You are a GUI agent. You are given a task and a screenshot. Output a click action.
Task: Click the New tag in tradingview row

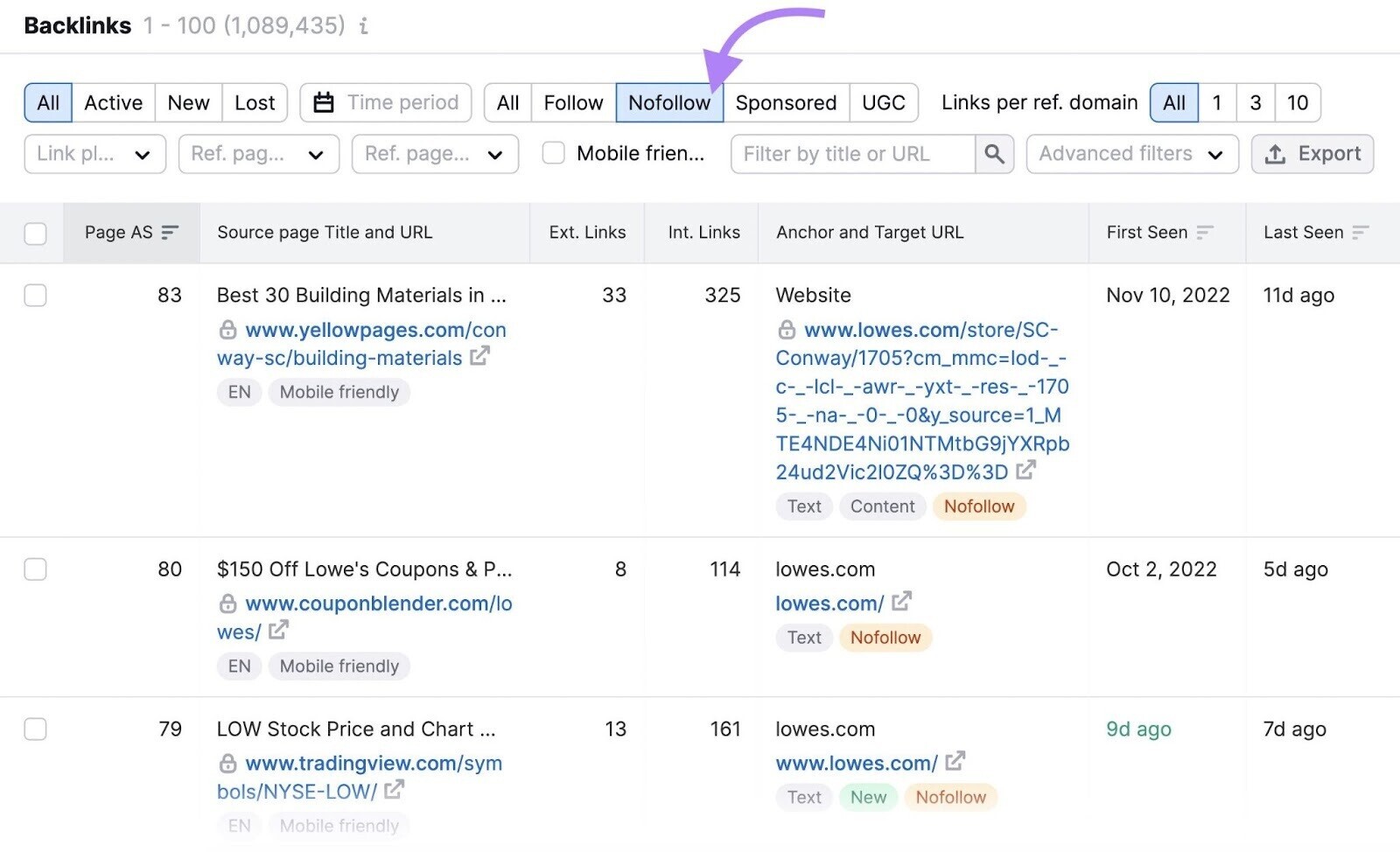868,797
